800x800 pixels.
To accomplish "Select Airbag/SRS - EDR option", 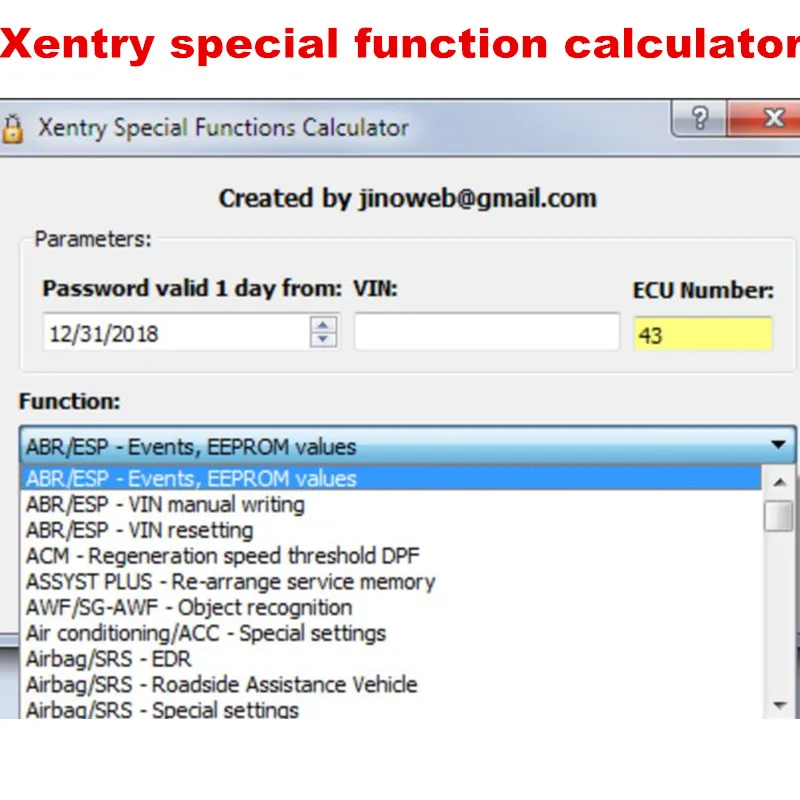I will click(x=391, y=659).
